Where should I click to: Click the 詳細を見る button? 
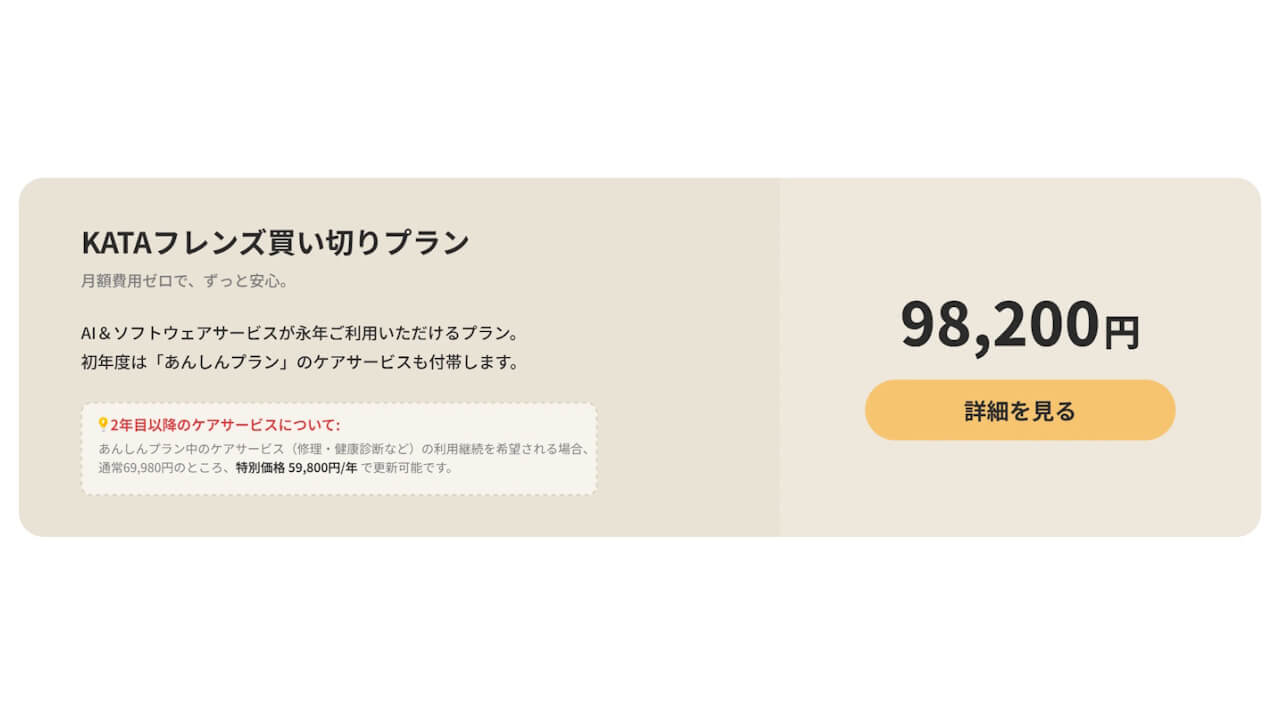tap(1019, 410)
